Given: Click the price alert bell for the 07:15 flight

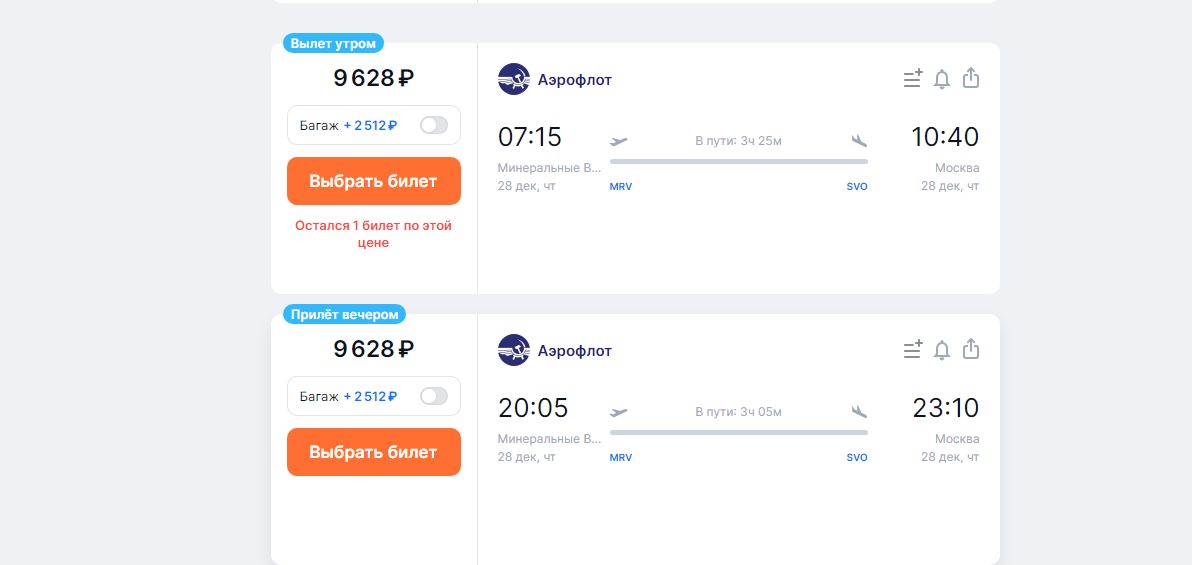Looking at the screenshot, I should click(x=941, y=79).
